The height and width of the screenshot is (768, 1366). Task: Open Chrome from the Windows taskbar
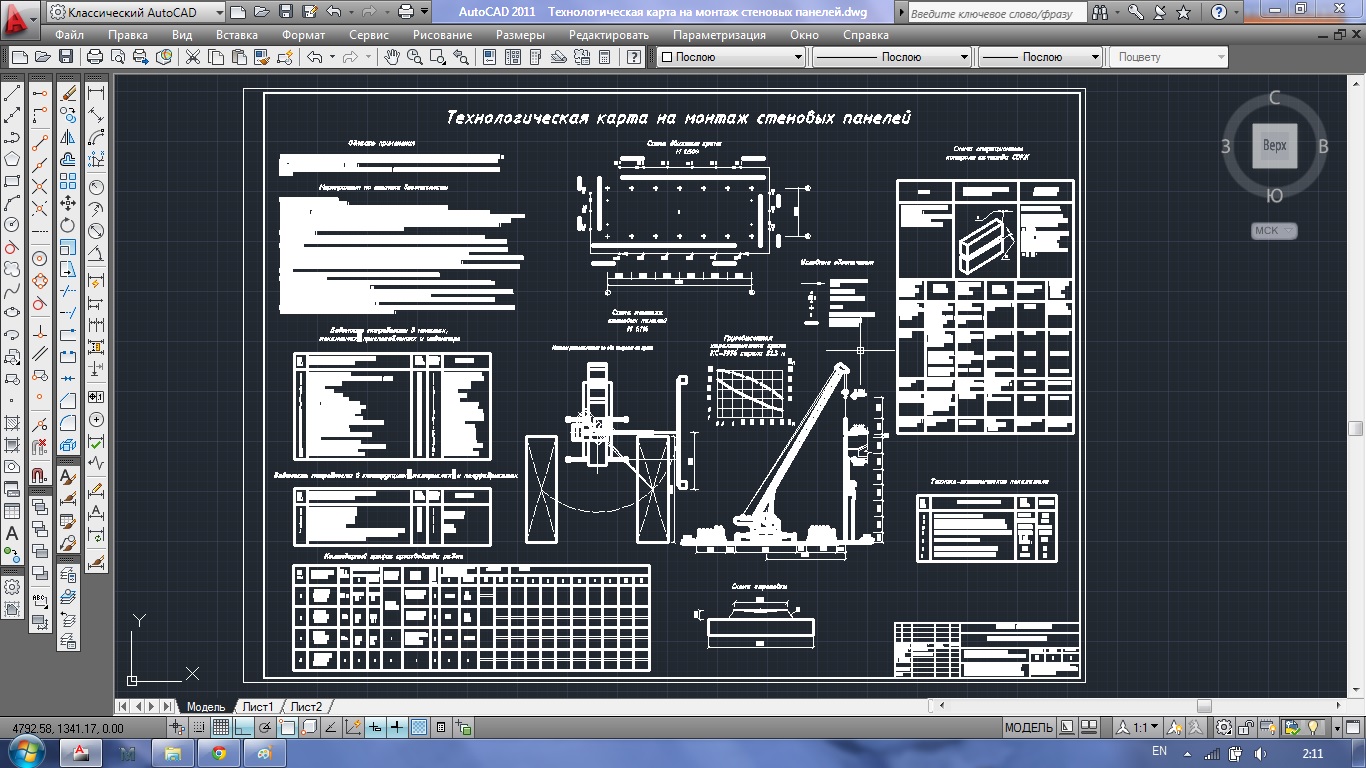click(x=219, y=753)
